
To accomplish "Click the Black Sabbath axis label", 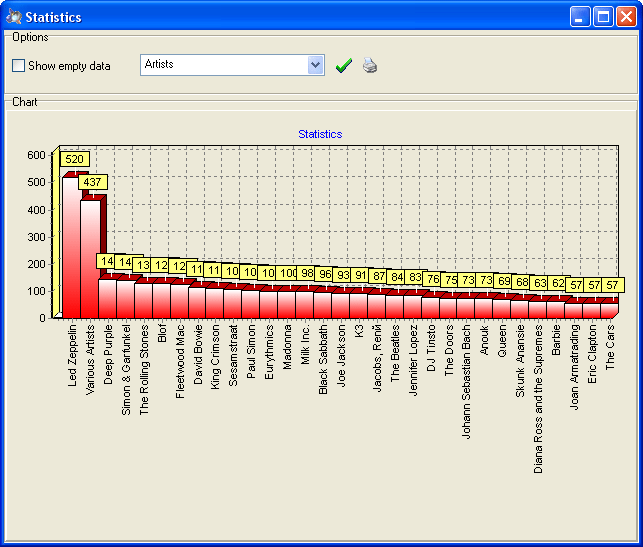I will [324, 360].
